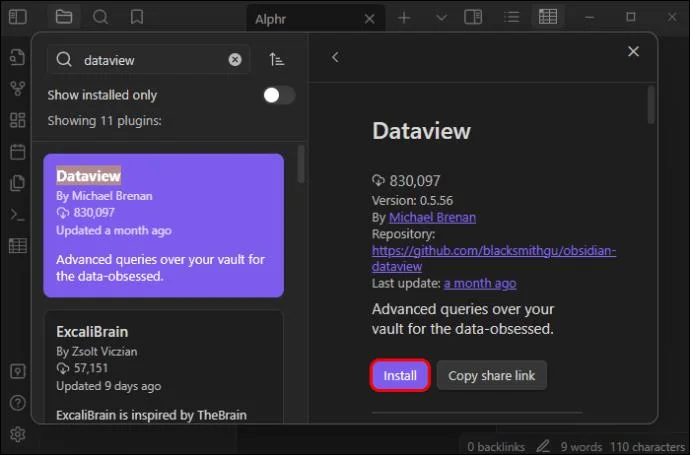The height and width of the screenshot is (455, 690).
Task: Toggle the left sidebar panel icon
Action: (18, 17)
